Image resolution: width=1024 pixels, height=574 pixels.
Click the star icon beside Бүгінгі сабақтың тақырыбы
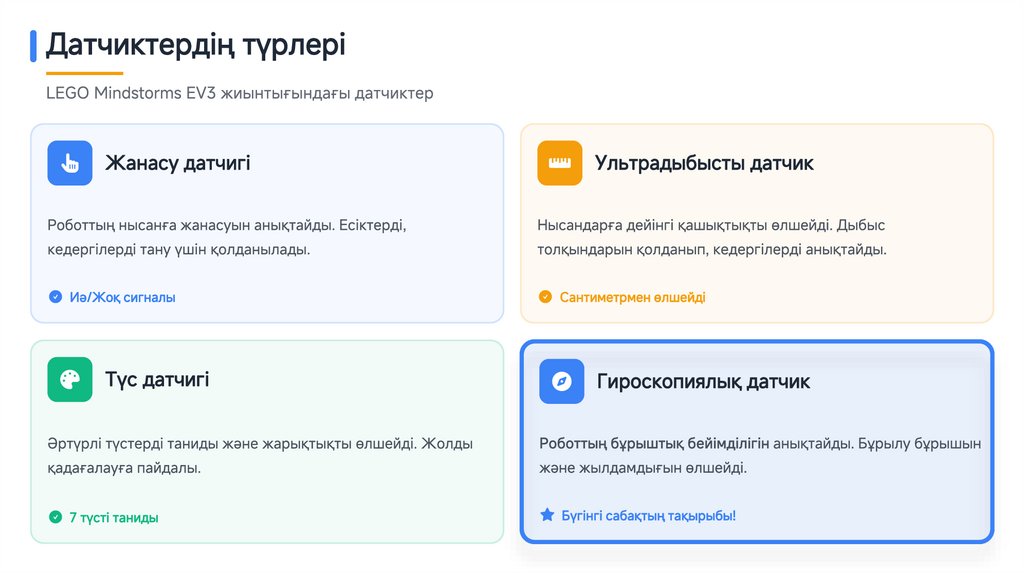(x=547, y=515)
